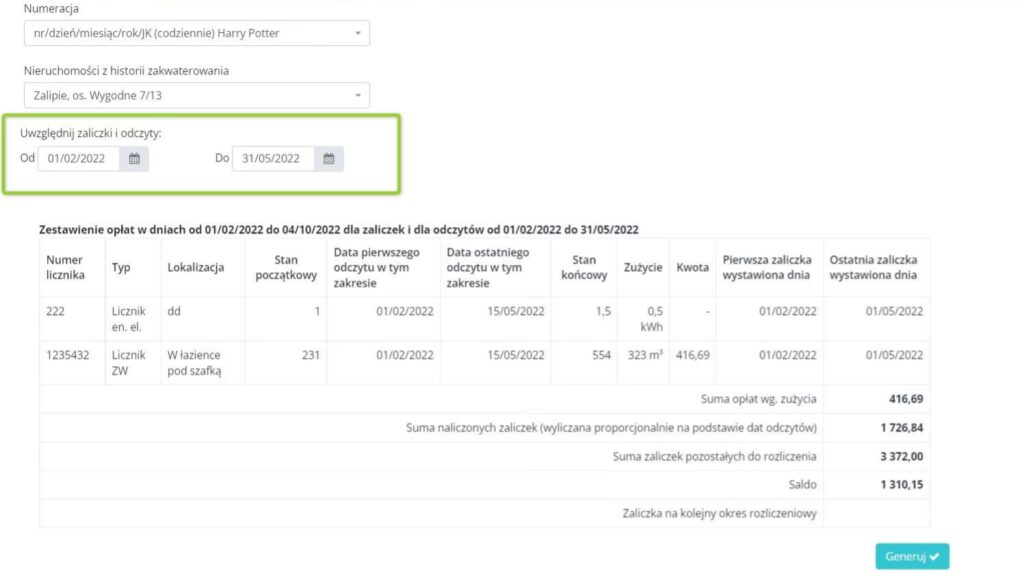Open the calendar picker for Od date

134,158
